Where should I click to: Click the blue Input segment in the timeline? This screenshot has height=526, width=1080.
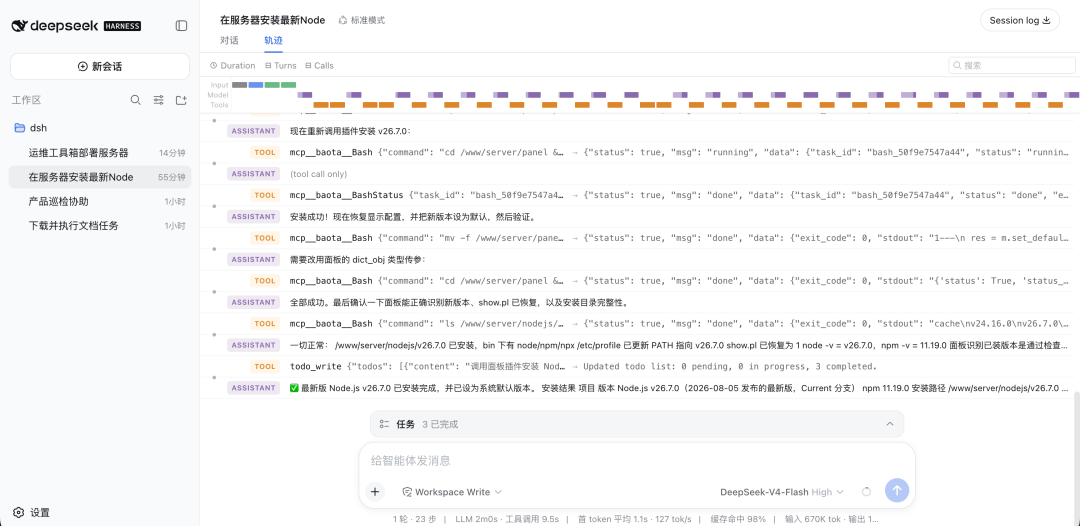[x=256, y=85]
